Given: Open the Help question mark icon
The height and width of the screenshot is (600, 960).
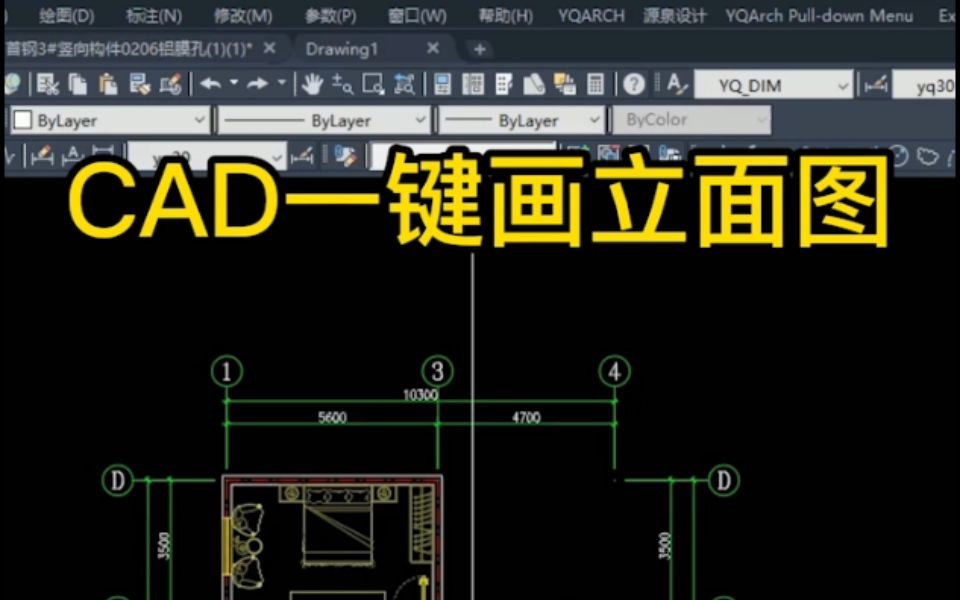Looking at the screenshot, I should [x=634, y=85].
